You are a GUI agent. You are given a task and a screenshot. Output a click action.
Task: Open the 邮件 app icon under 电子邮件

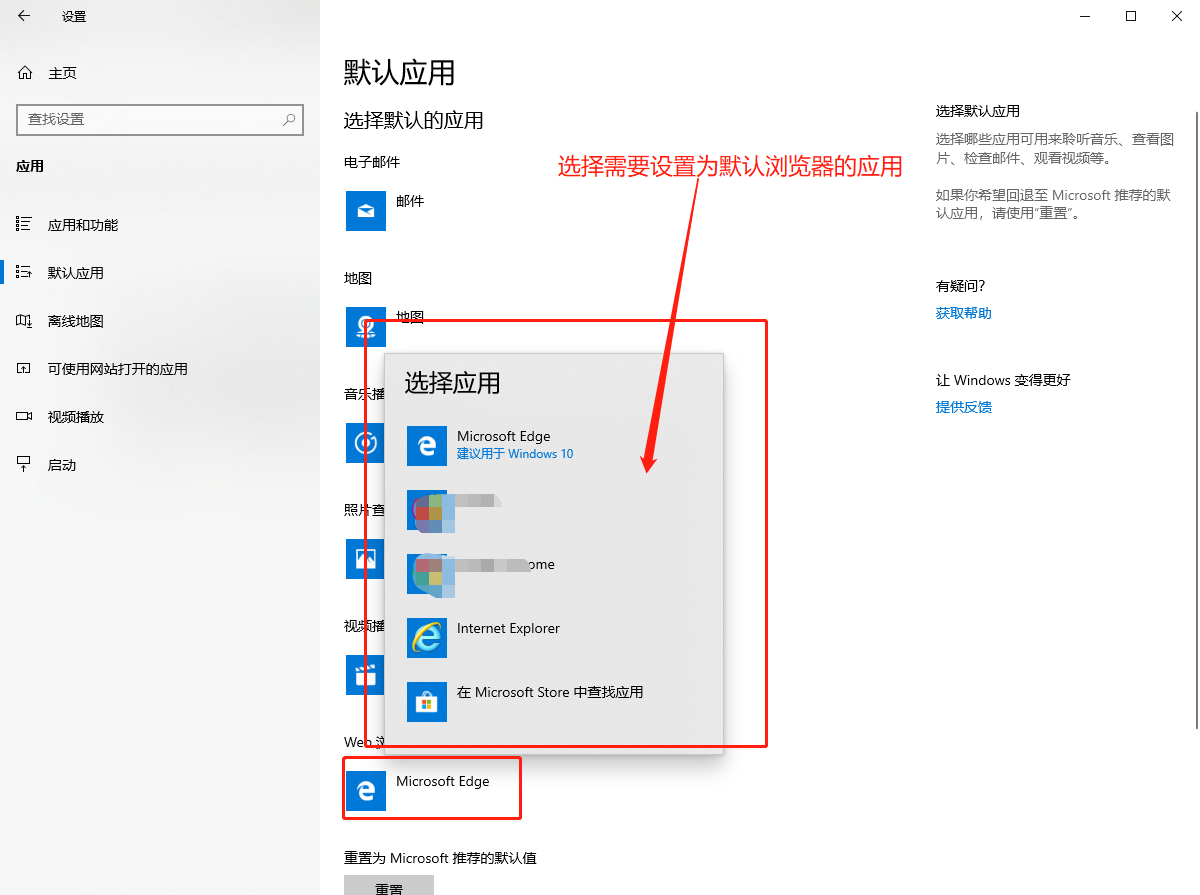pyautogui.click(x=365, y=211)
